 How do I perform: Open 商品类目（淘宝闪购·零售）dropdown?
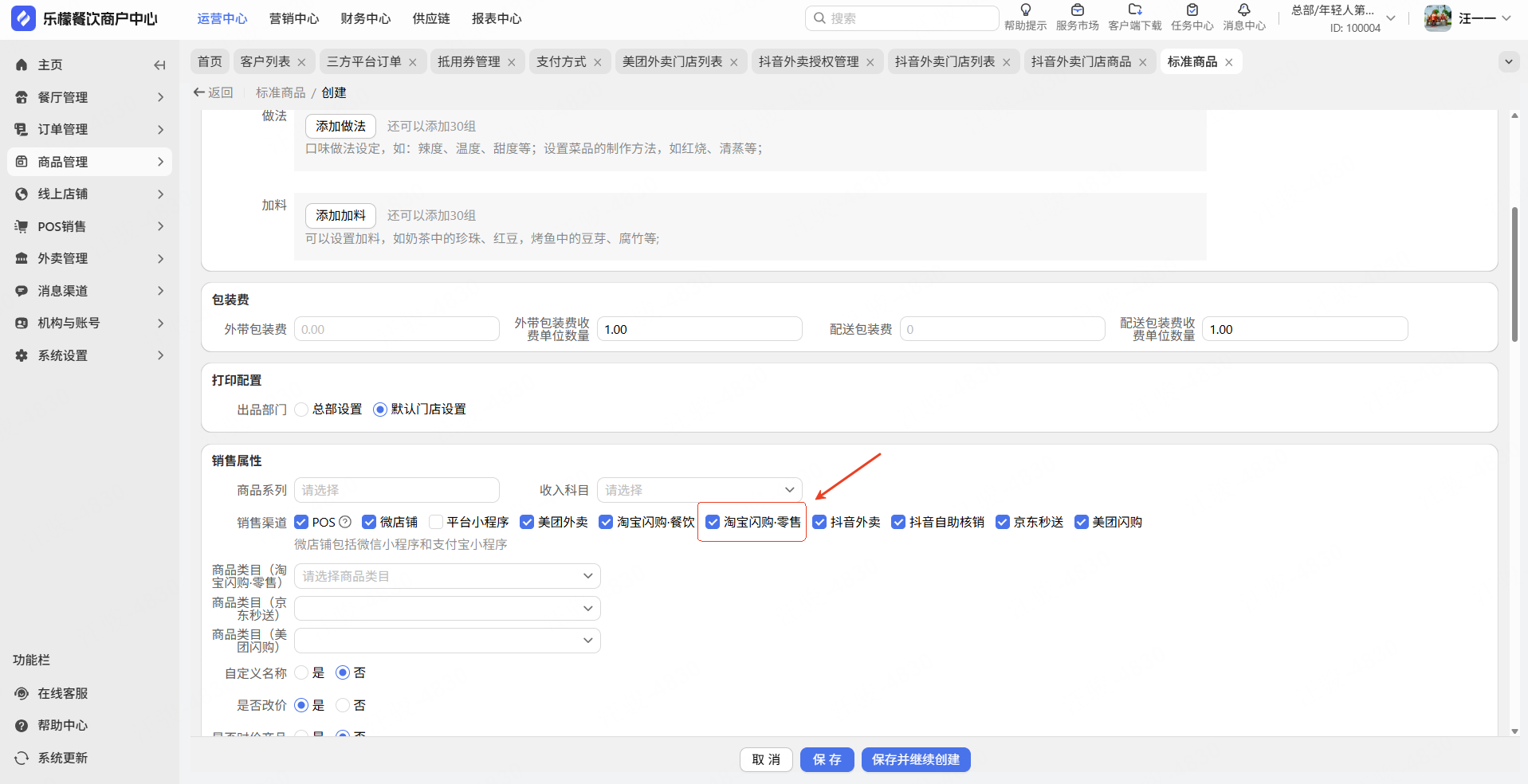coord(447,576)
